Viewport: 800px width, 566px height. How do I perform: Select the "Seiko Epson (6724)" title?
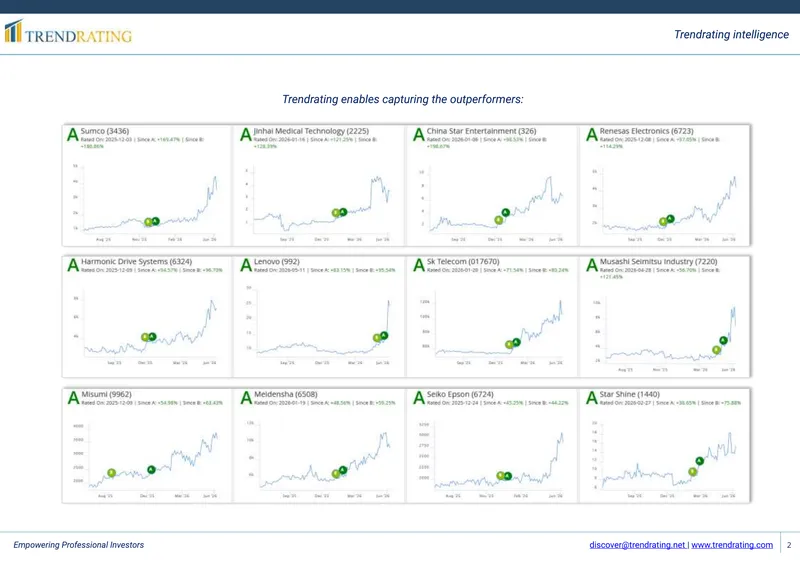click(x=460, y=395)
